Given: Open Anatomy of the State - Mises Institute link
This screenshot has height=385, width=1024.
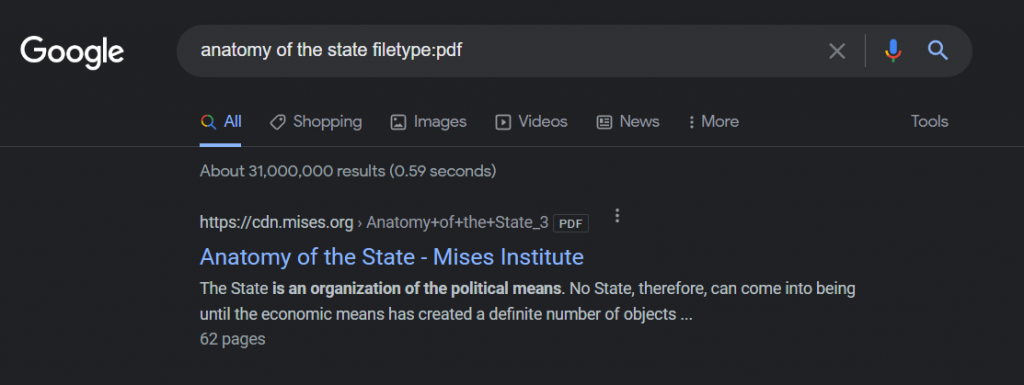Looking at the screenshot, I should click(x=391, y=256).
